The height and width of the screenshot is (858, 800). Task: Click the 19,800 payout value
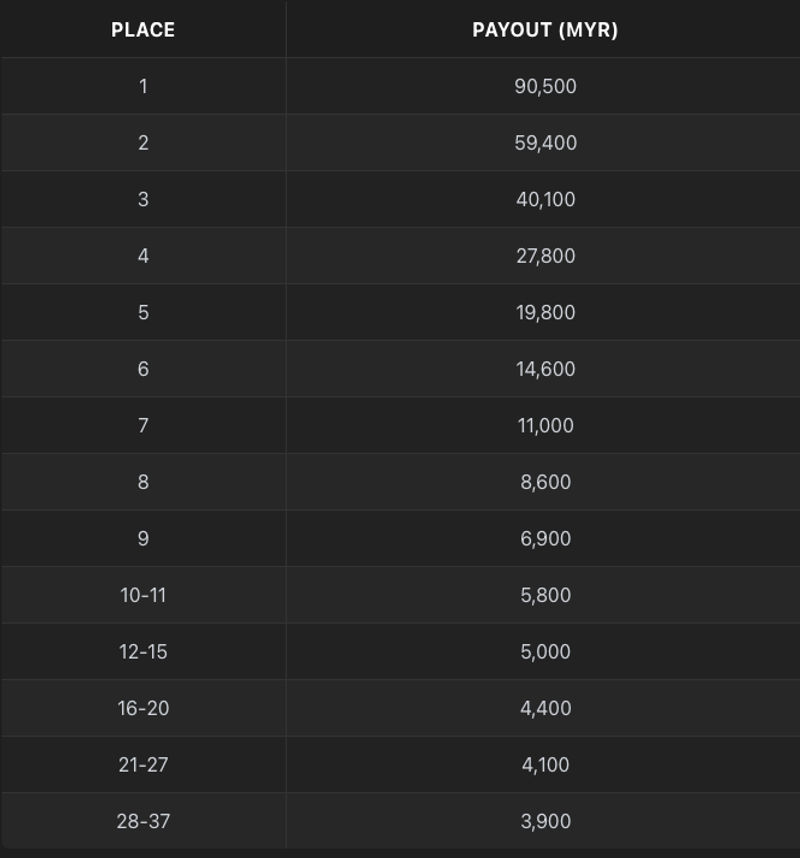[545, 312]
